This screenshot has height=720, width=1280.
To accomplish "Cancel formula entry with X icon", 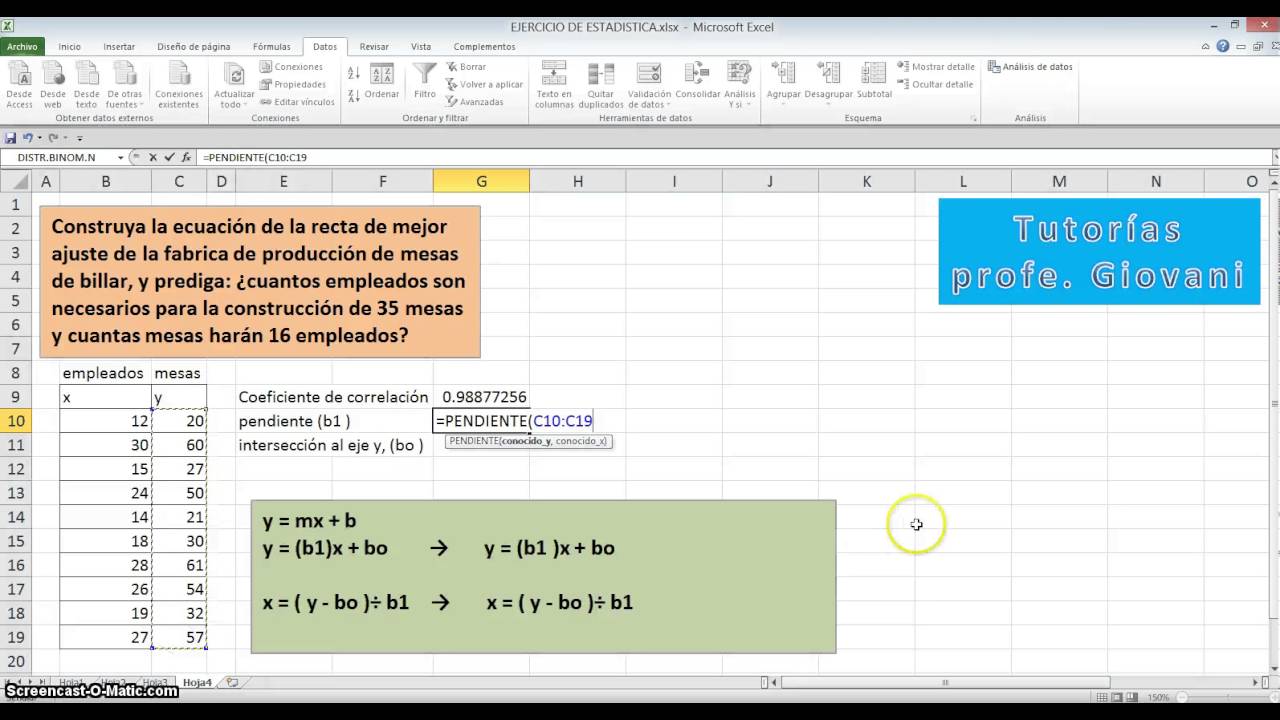I will click(153, 157).
